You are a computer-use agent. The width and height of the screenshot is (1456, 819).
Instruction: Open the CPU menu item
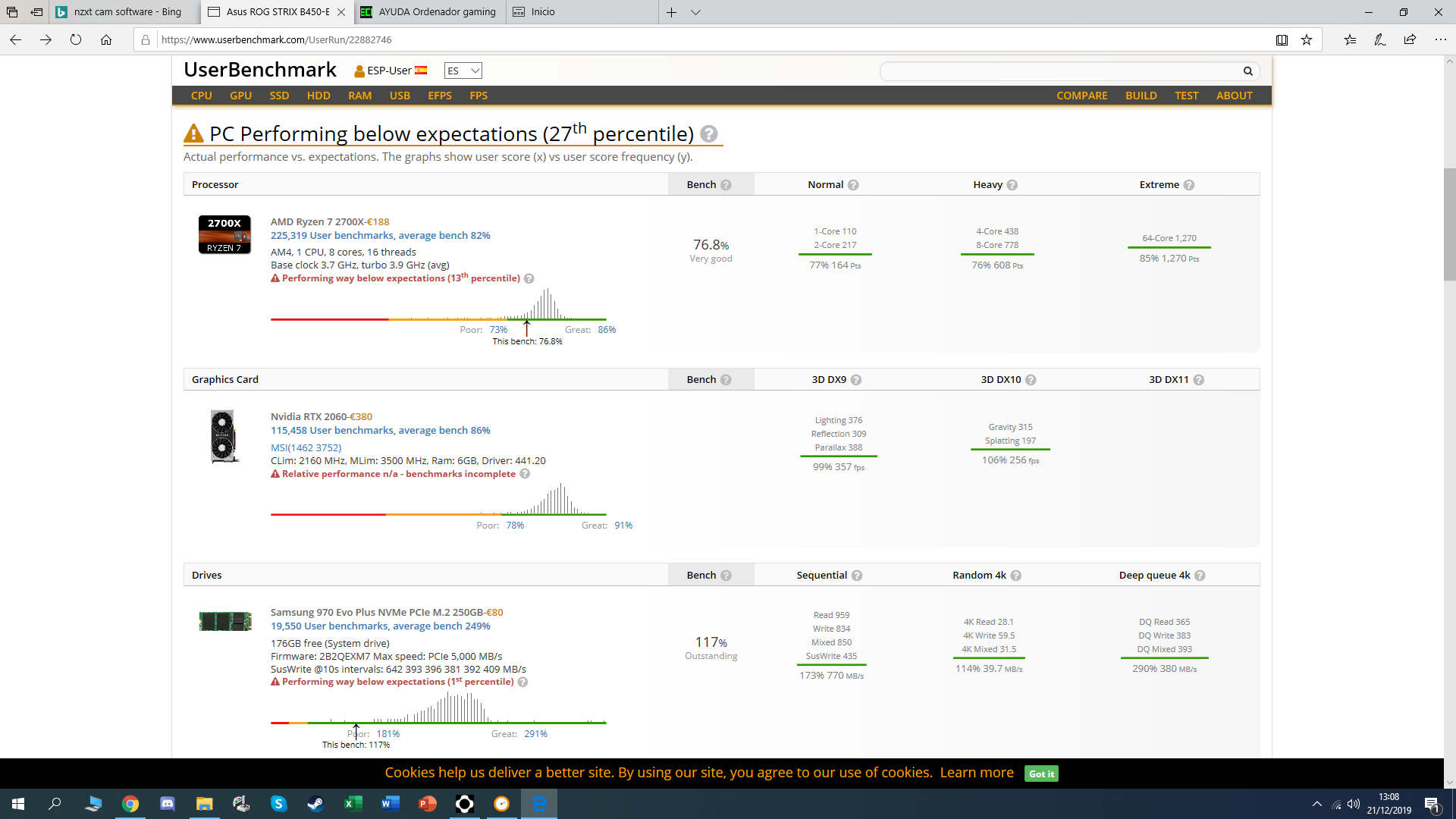[202, 96]
